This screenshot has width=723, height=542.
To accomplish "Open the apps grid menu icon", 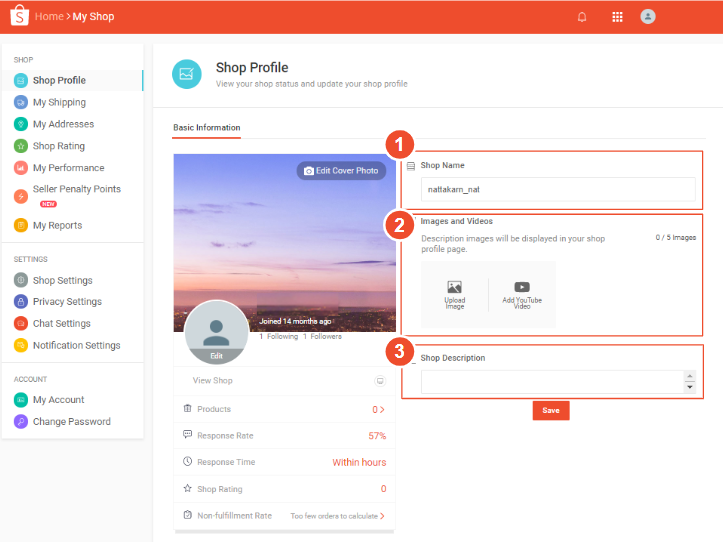I will tap(617, 17).
